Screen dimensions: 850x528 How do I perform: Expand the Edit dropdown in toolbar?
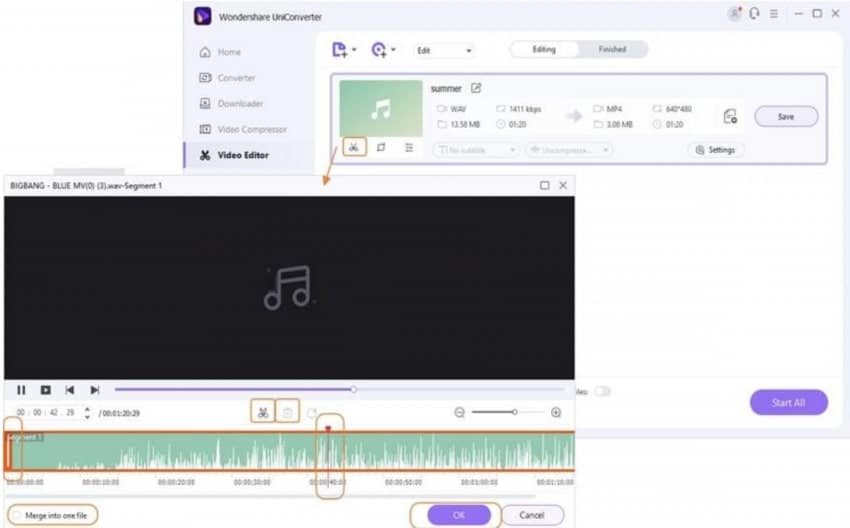pos(443,50)
